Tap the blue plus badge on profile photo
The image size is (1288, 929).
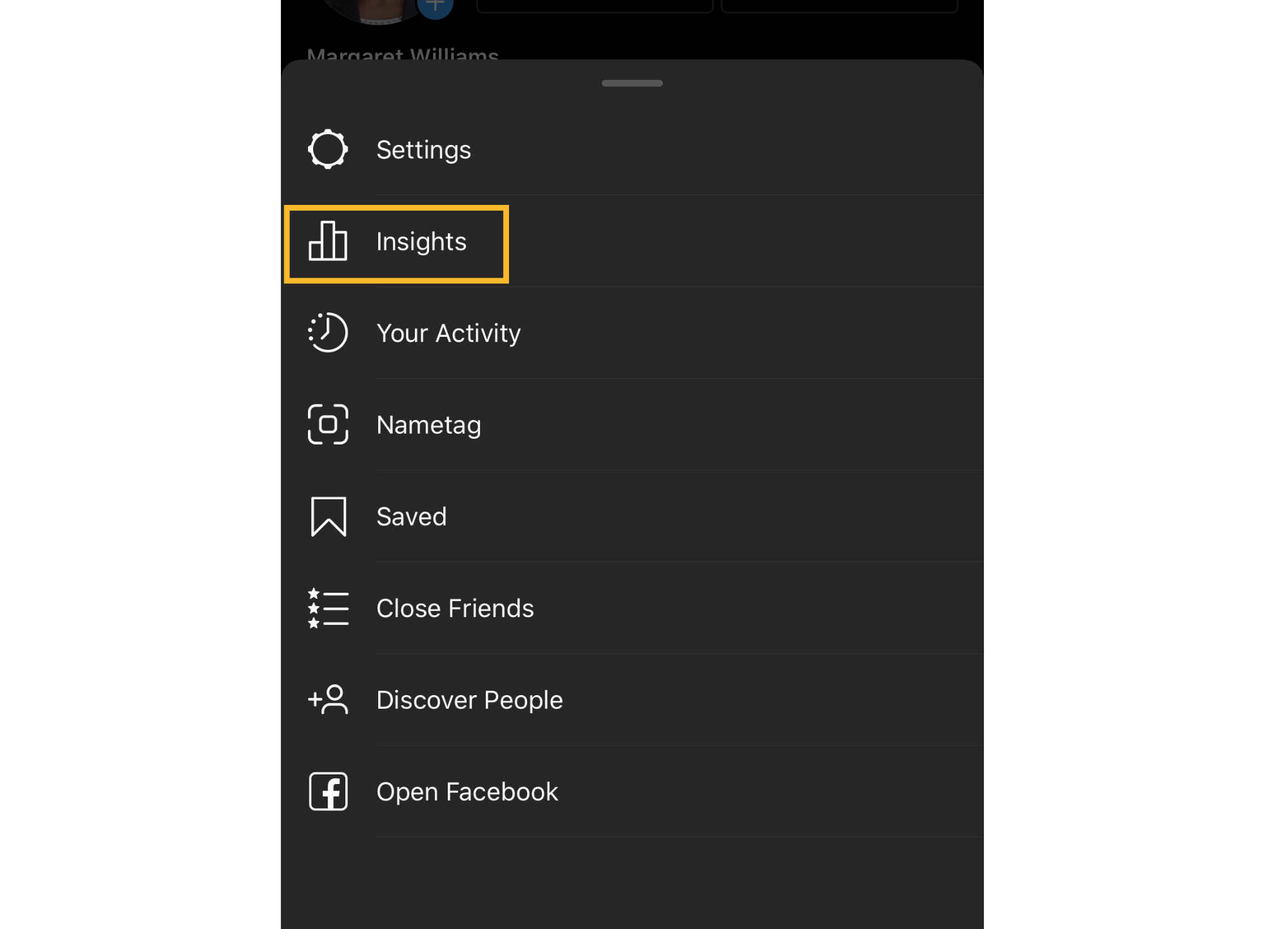(x=436, y=8)
